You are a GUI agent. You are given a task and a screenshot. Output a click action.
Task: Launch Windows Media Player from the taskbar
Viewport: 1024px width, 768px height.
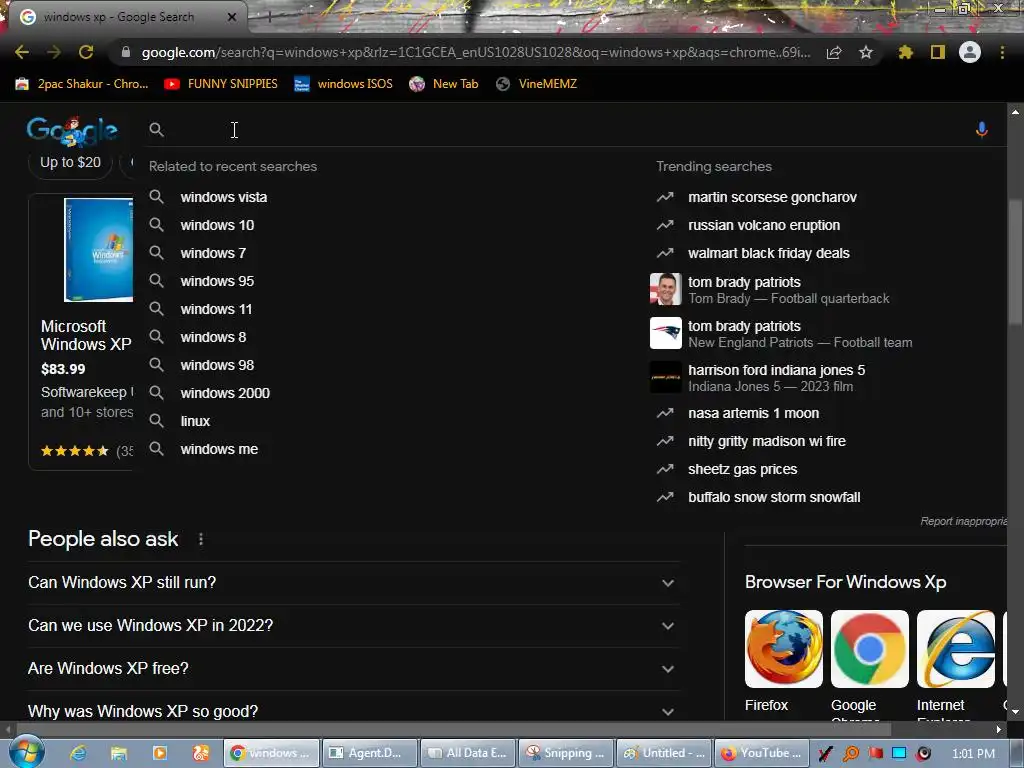click(160, 753)
